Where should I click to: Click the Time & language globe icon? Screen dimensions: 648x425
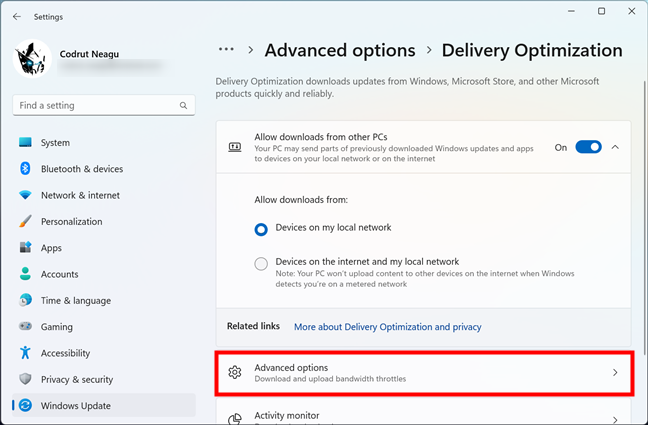click(x=25, y=300)
